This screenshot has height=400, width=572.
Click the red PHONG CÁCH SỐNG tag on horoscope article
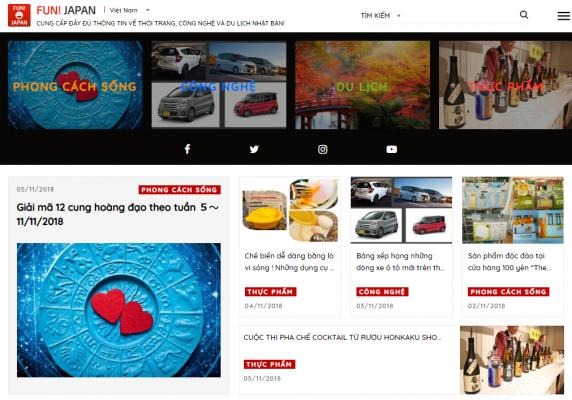point(179,190)
